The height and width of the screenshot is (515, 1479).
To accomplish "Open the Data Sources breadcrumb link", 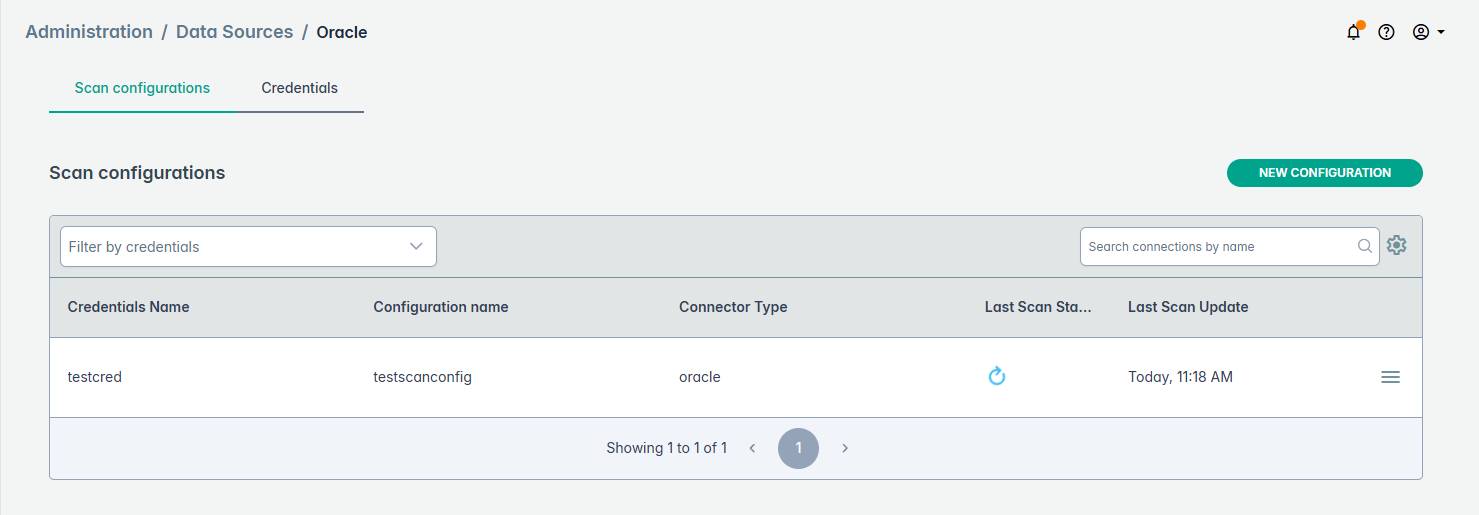I will tap(234, 32).
